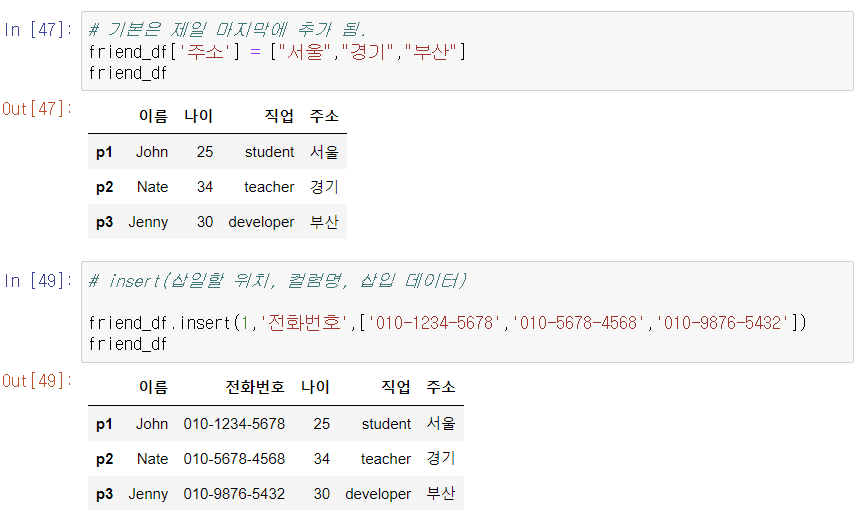
Task: Click '이름' header in Out[47] table
Action: tap(153, 116)
